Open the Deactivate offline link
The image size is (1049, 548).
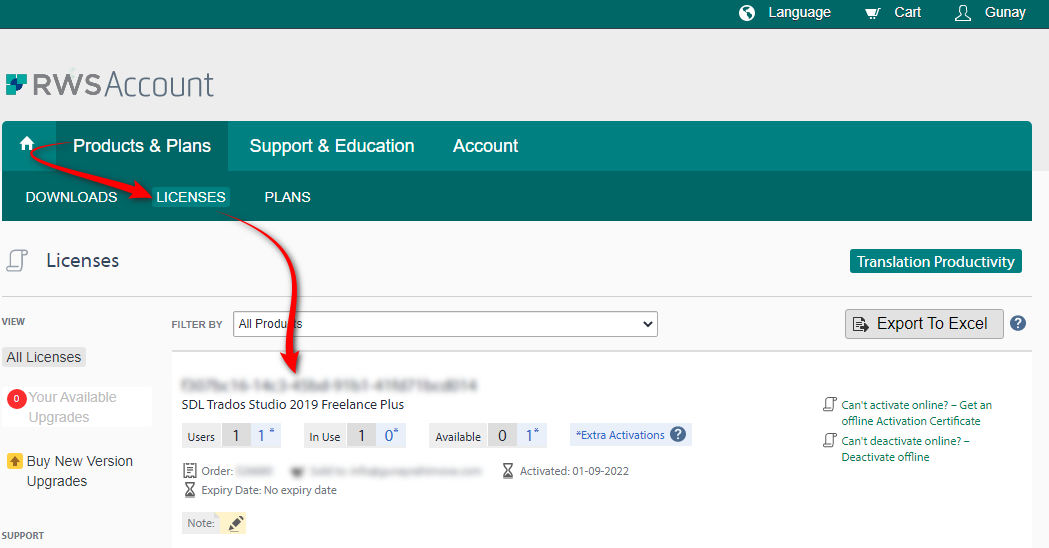point(904,449)
